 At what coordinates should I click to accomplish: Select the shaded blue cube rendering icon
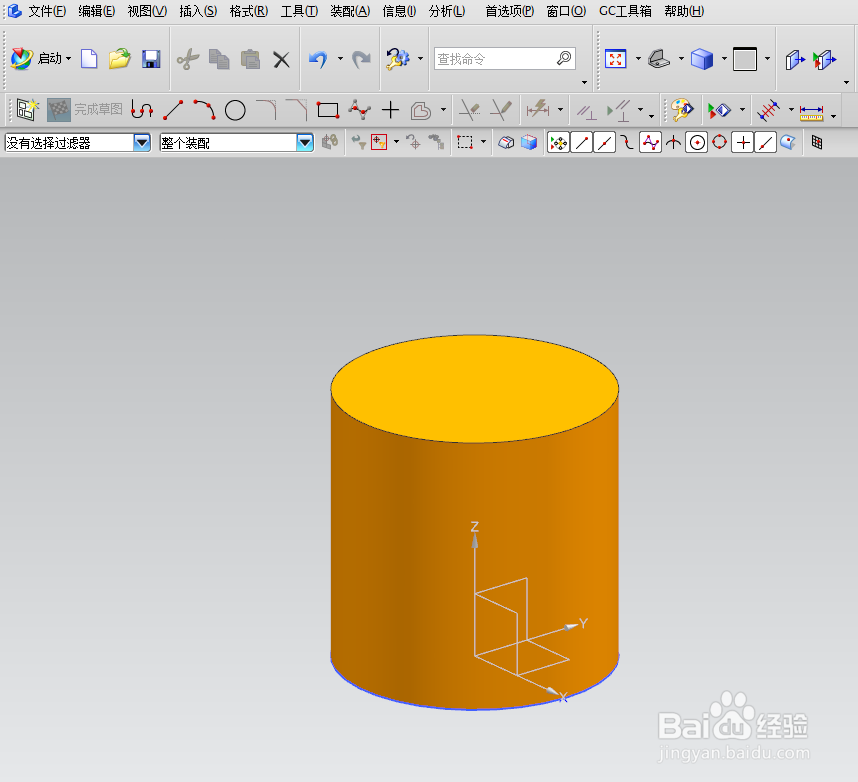(702, 59)
